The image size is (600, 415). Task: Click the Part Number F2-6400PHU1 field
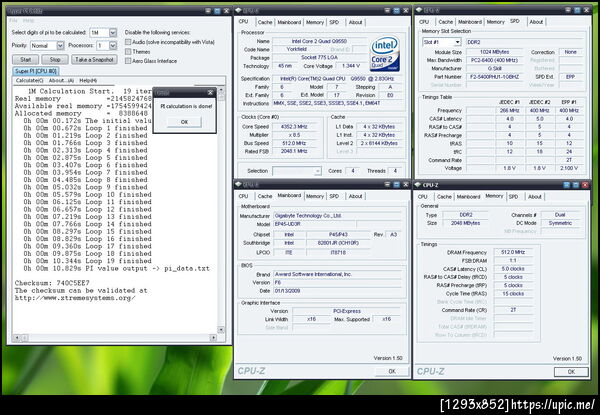point(494,77)
